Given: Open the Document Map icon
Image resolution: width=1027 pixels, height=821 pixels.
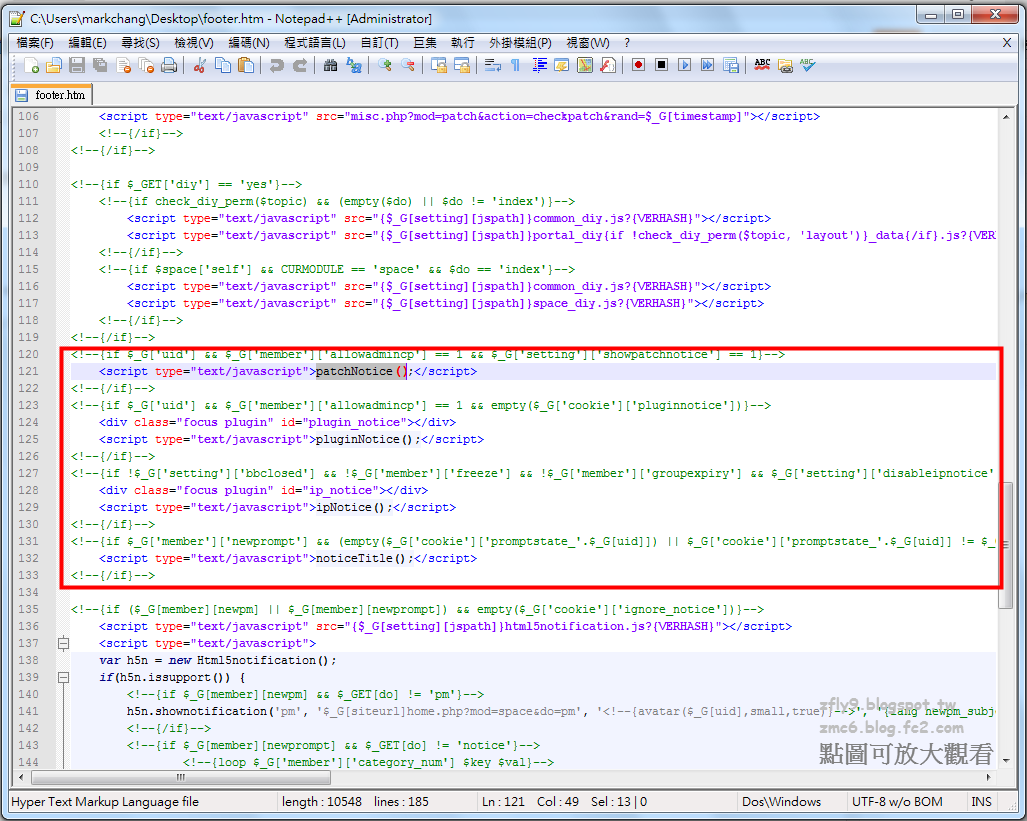Looking at the screenshot, I should pos(585,65).
